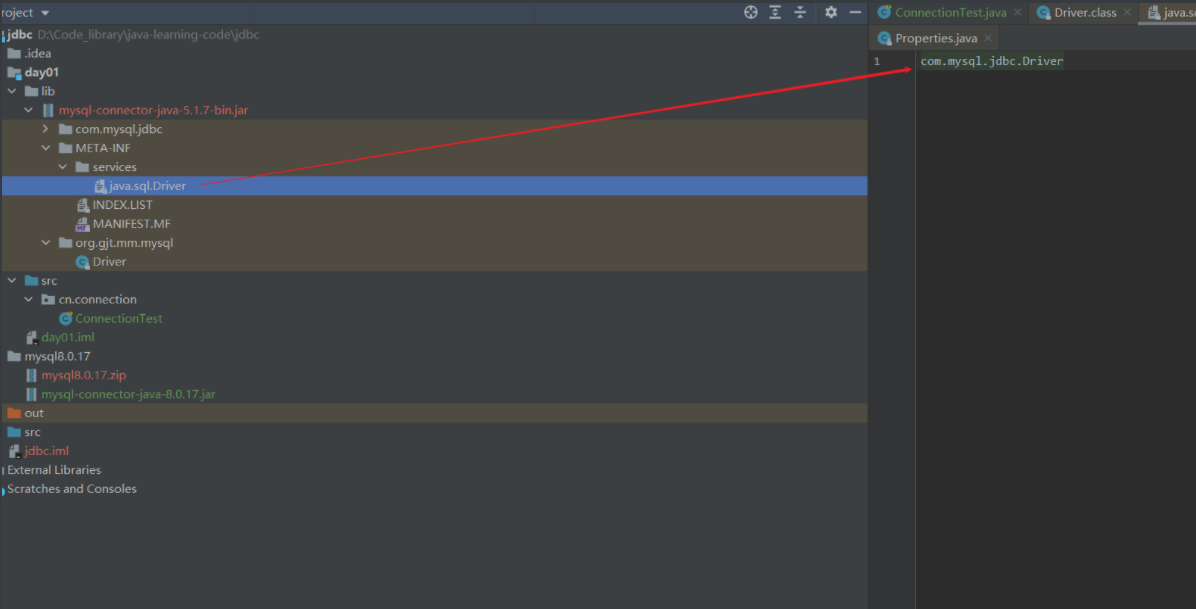Image resolution: width=1196 pixels, height=609 pixels.
Task: Click the Driver class icon in the tree
Action: pyautogui.click(x=82, y=262)
